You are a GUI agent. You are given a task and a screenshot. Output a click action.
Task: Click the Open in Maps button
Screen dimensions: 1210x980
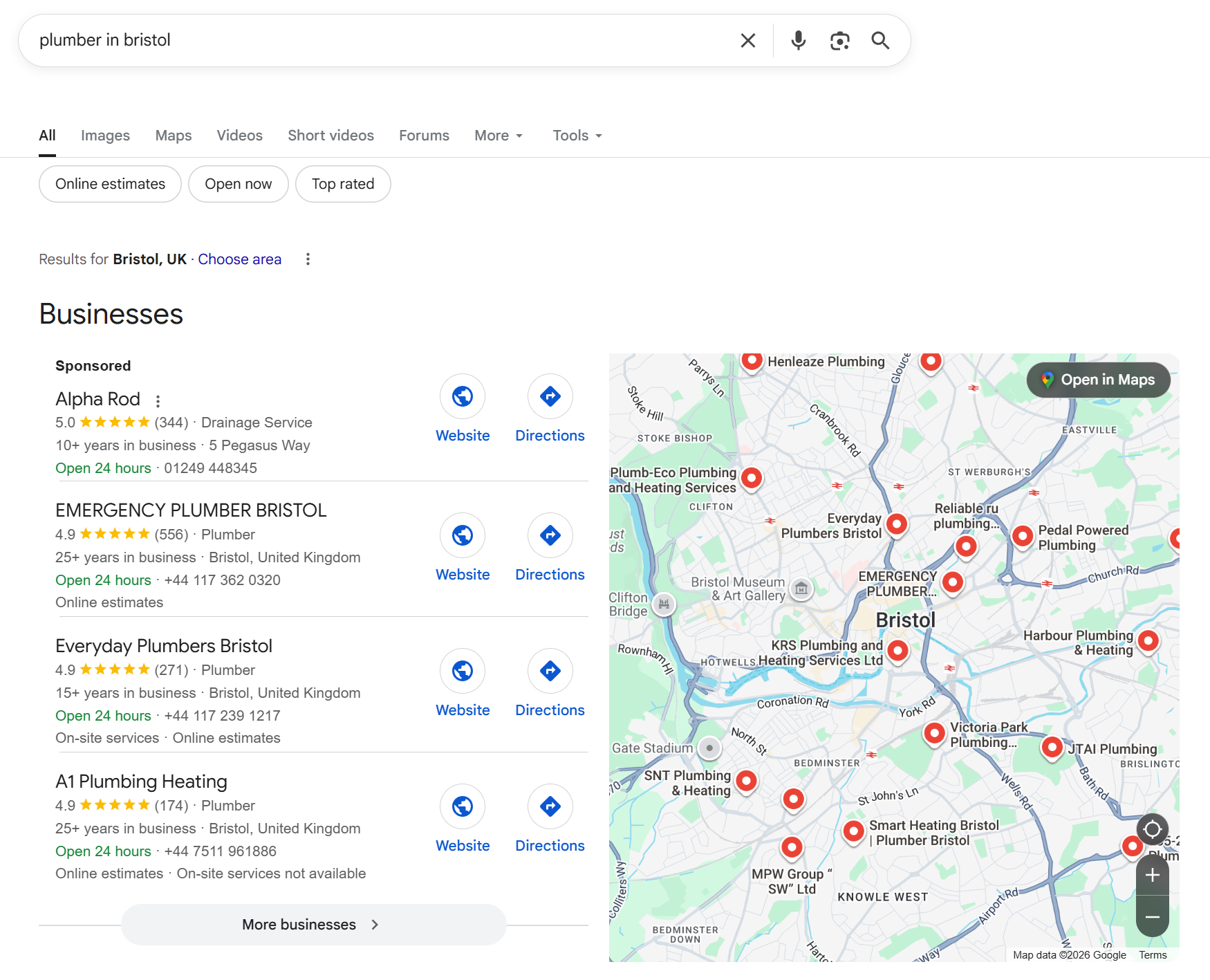click(1099, 380)
